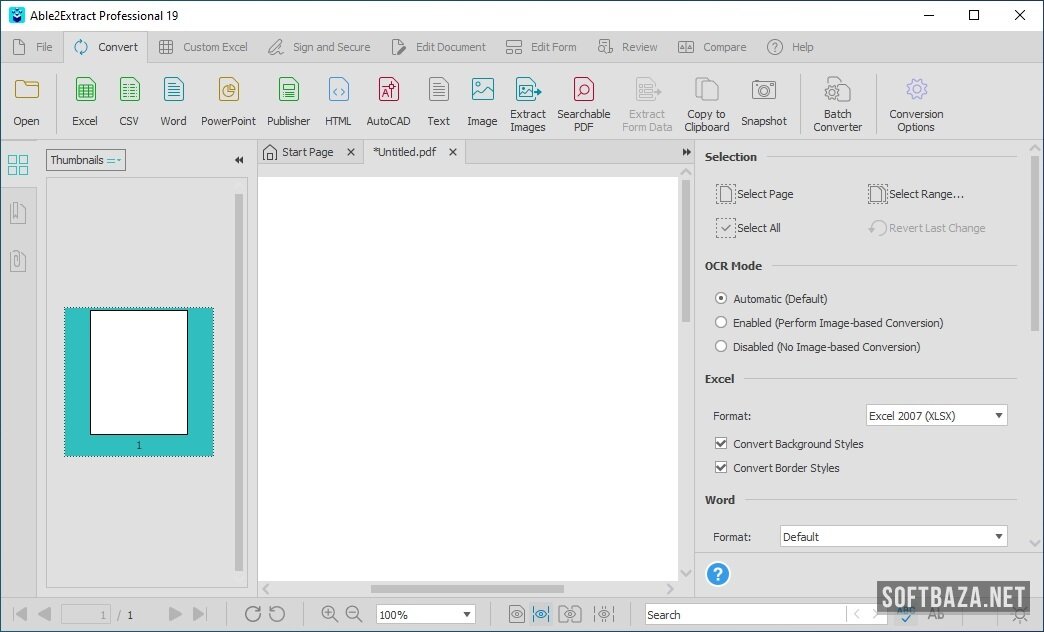Viewport: 1044px width, 632px height.
Task: Enable image-based conversion OCR mode
Action: tap(721, 323)
